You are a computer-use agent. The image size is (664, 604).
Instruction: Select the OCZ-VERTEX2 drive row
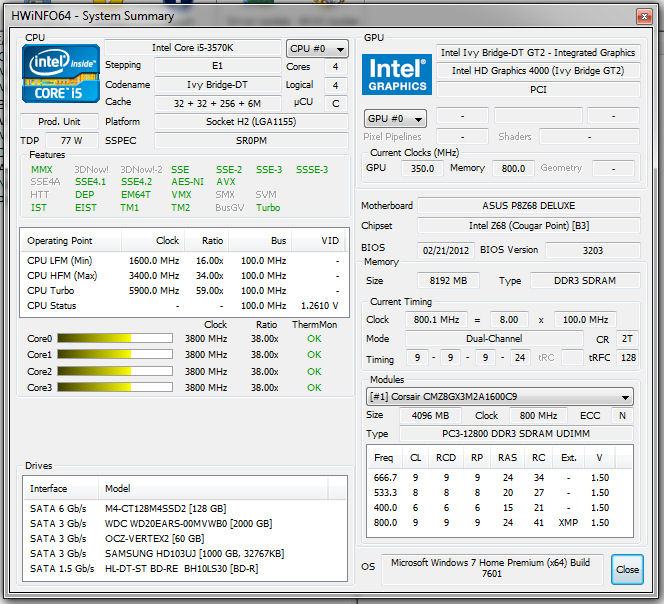tap(185, 538)
